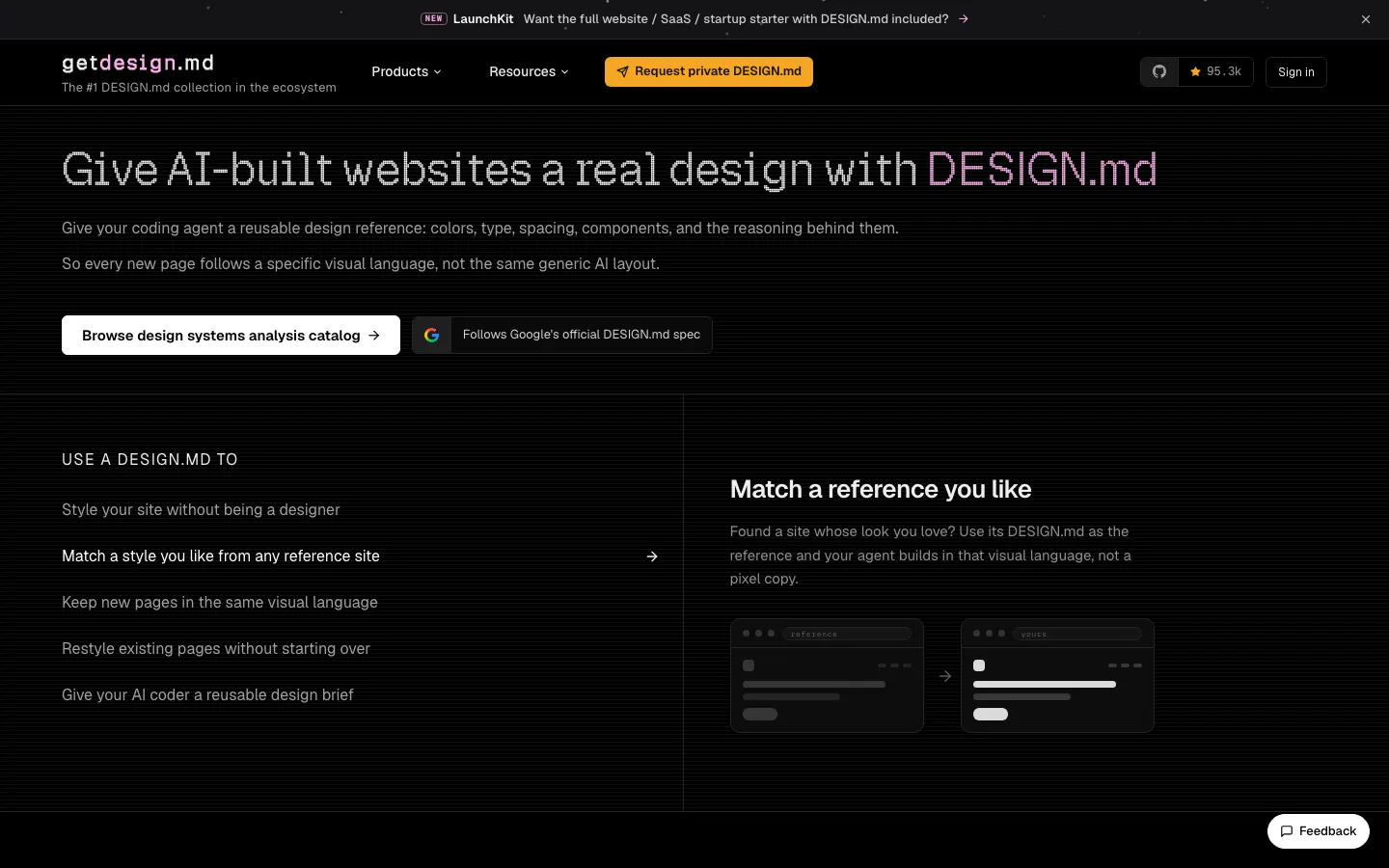Click arrow beside Match a style row
Image resolution: width=1389 pixels, height=868 pixels.
tap(652, 556)
